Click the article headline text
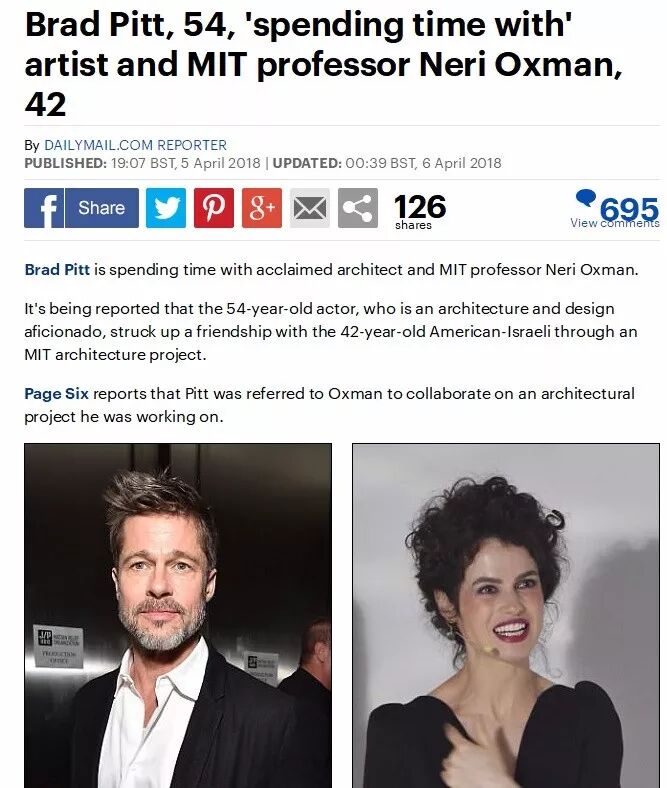The image size is (667, 788). click(x=324, y=65)
